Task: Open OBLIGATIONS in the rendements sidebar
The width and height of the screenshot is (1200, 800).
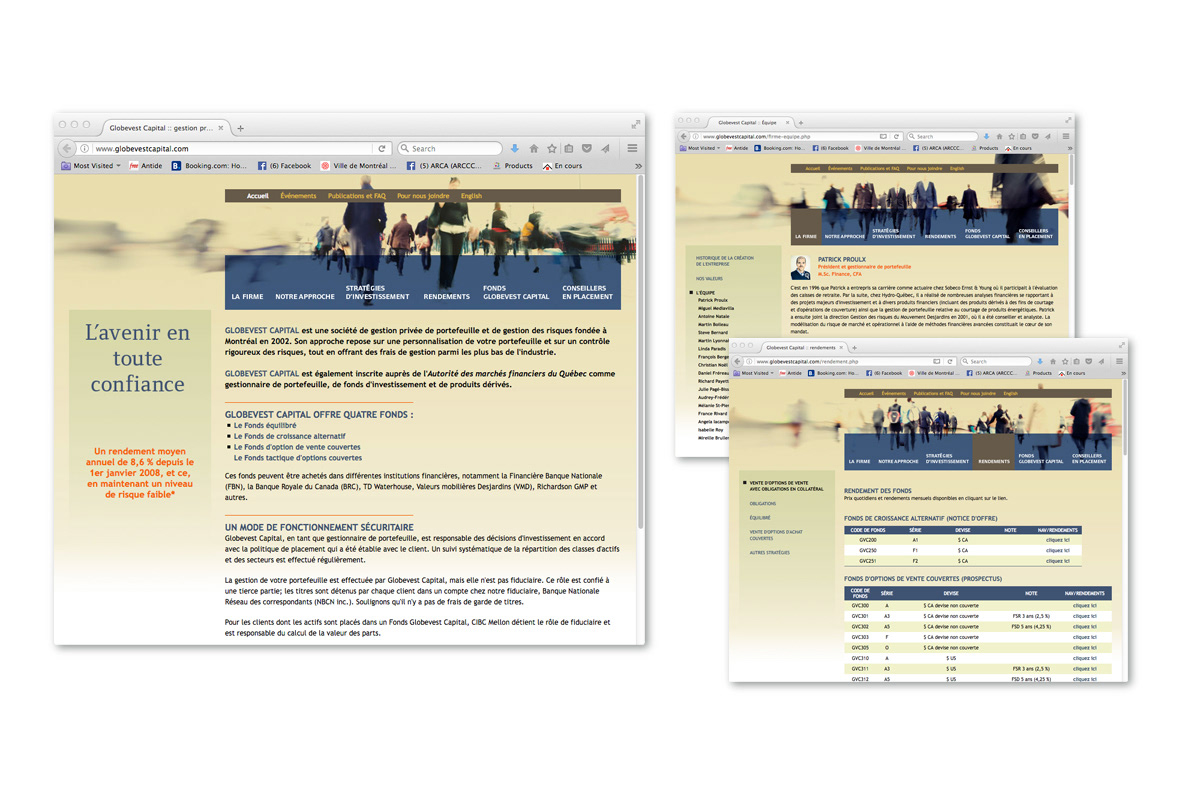Action: coord(763,504)
